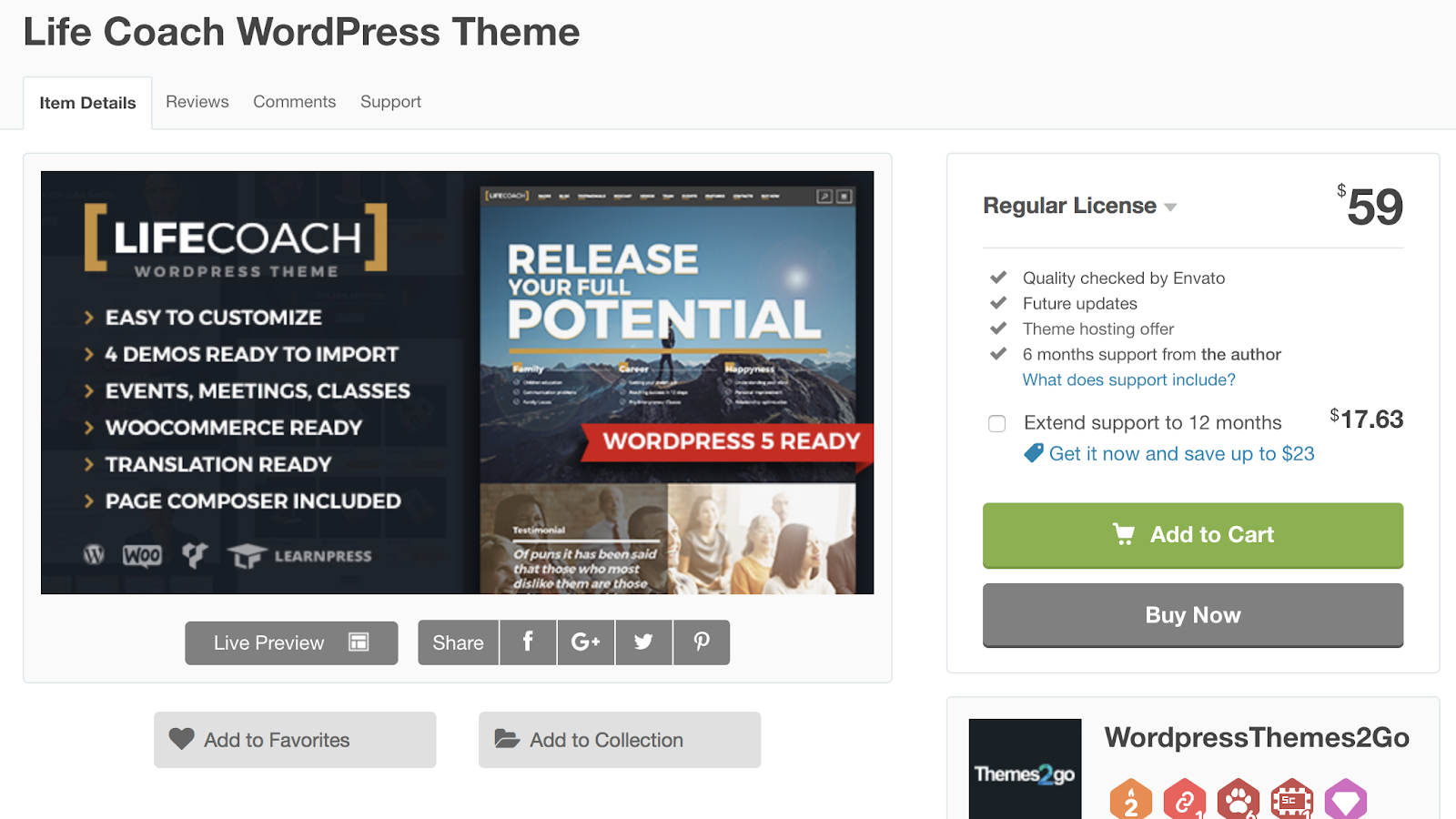Share on Facebook icon
Viewport: 1456px width, 819px height.
[528, 642]
